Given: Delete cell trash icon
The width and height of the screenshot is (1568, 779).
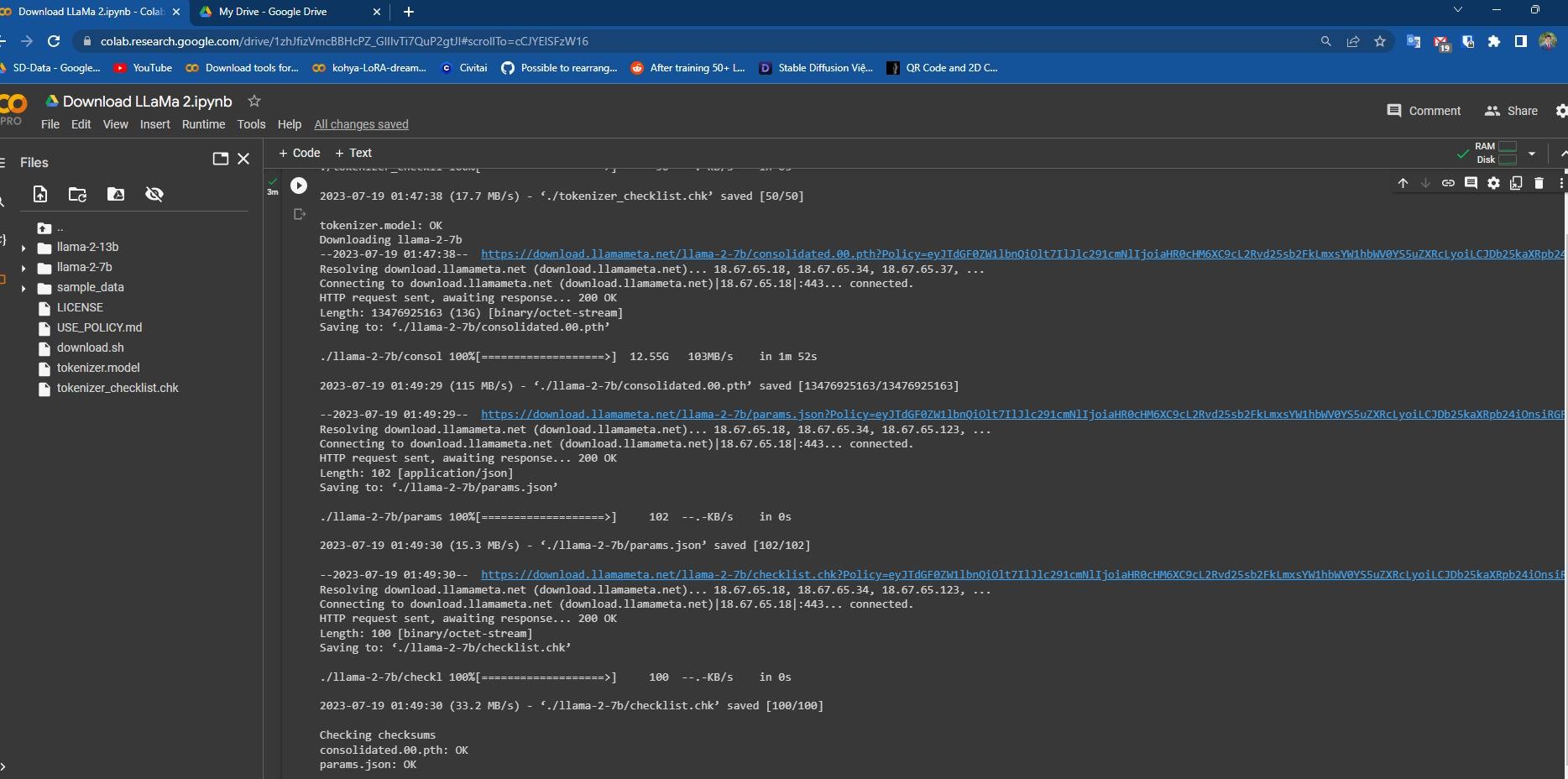Looking at the screenshot, I should [1539, 183].
